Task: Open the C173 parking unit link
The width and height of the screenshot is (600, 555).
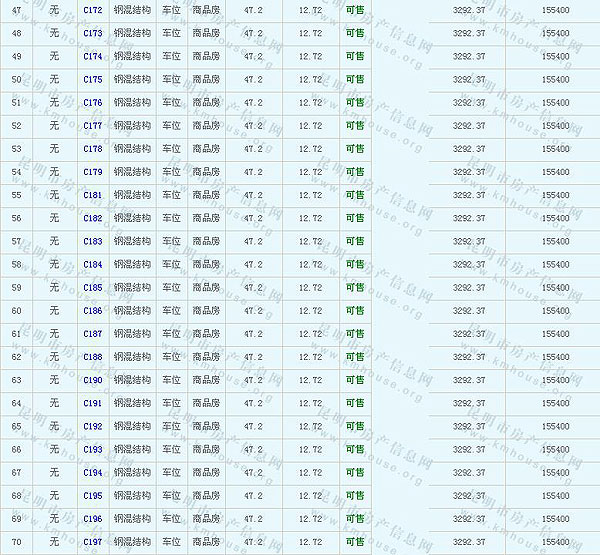Action: pos(93,33)
